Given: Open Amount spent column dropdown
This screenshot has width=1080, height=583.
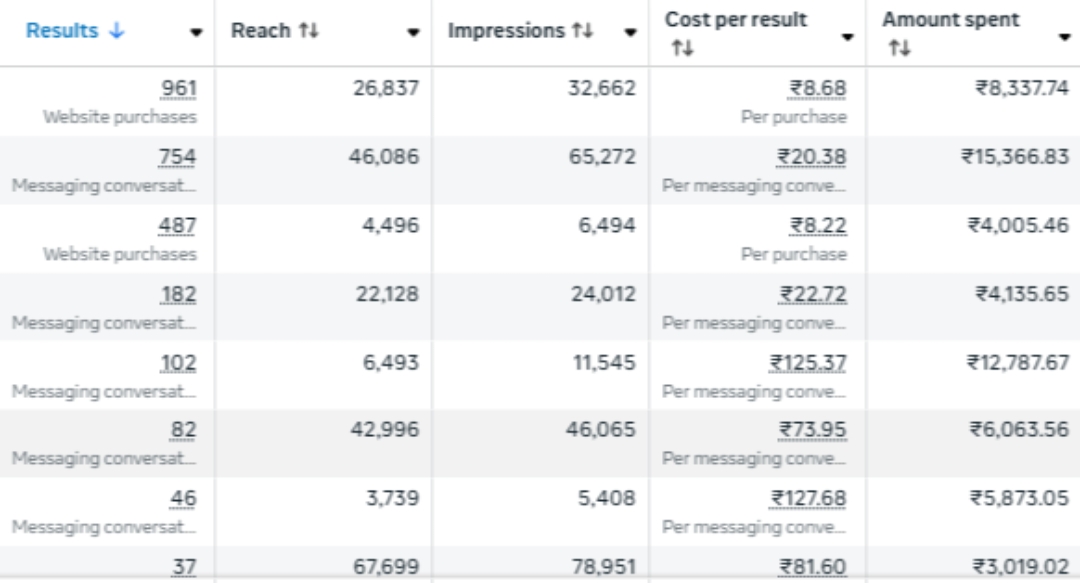Looking at the screenshot, I should click(1064, 37).
